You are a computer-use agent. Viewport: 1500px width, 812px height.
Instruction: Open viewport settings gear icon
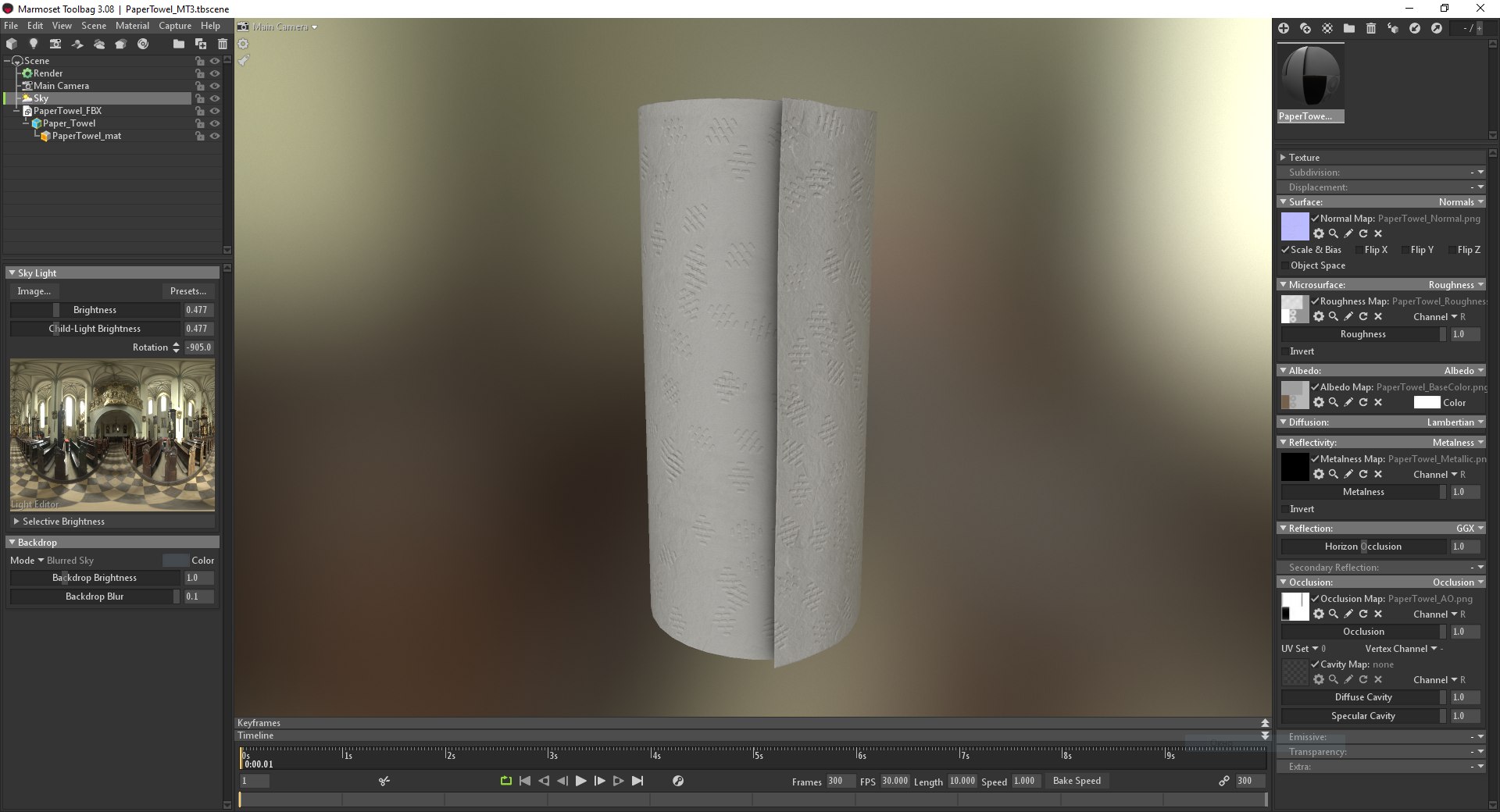pos(243,44)
